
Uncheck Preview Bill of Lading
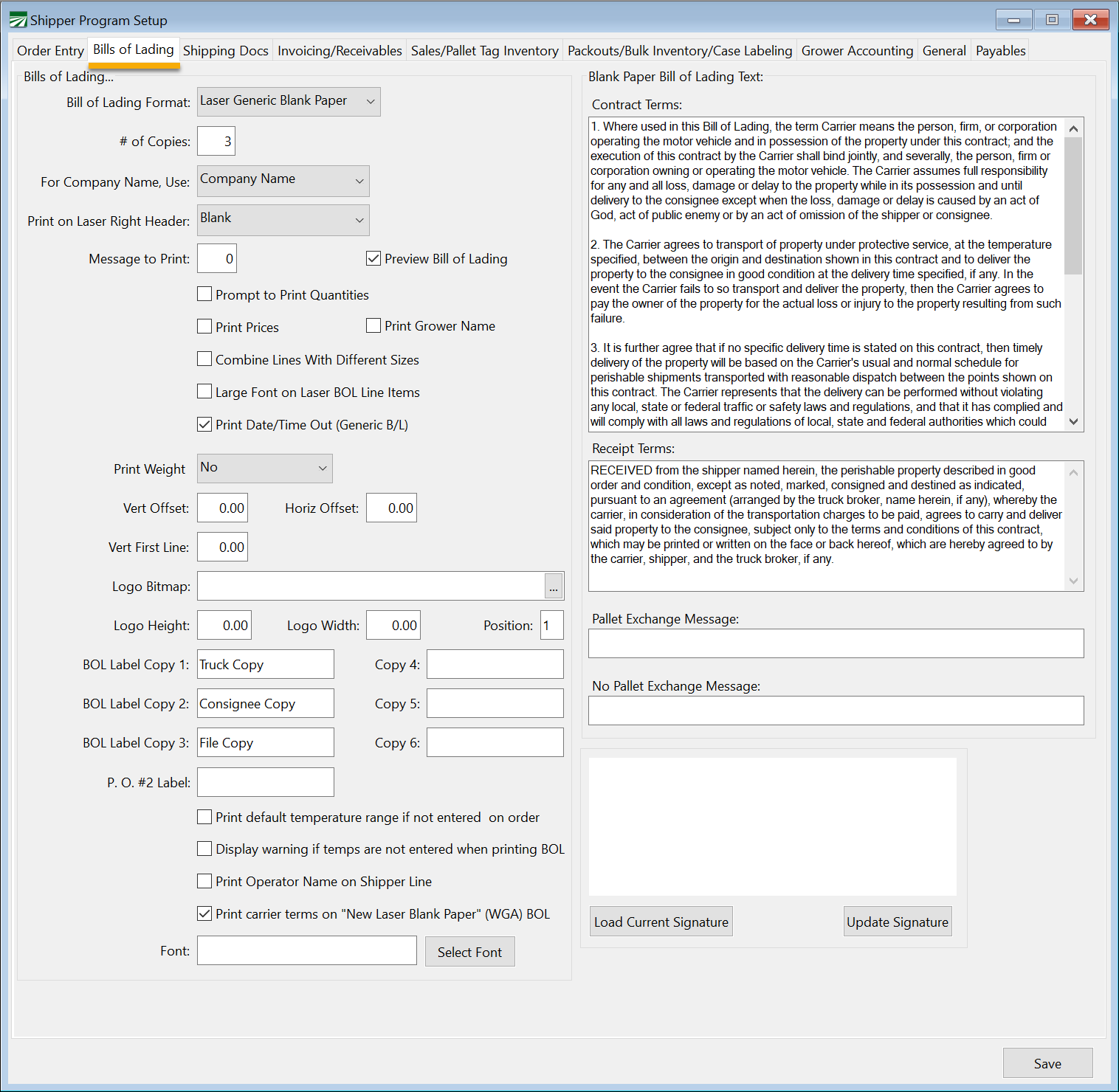coord(373,259)
